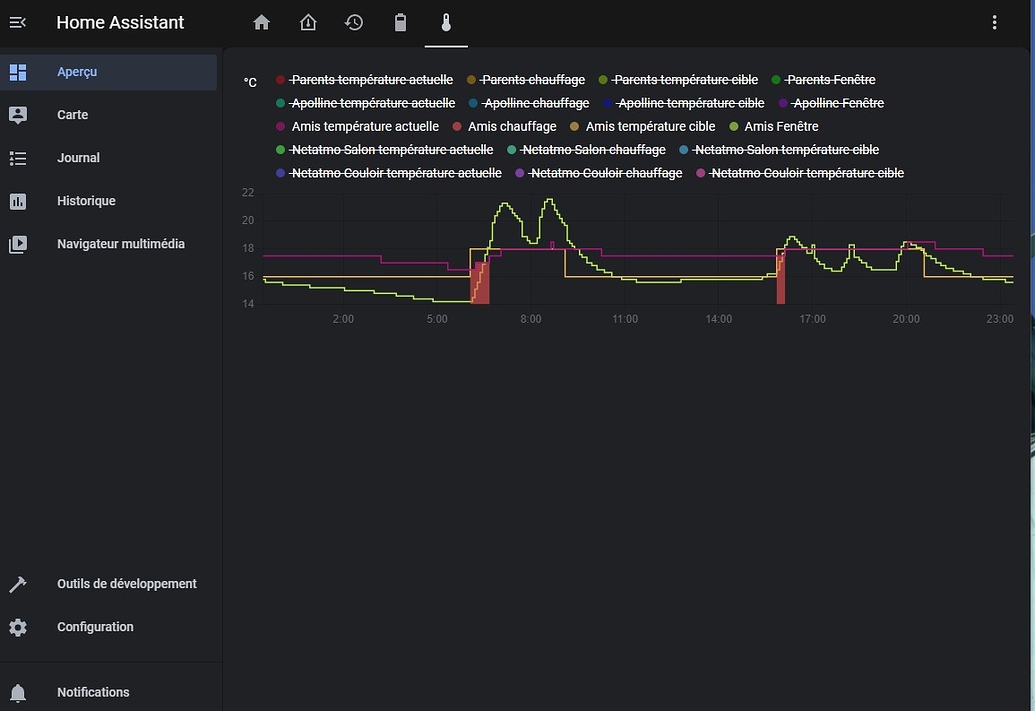Click the Aperçu dashboard icon
The image size is (1035, 711).
(x=18, y=72)
